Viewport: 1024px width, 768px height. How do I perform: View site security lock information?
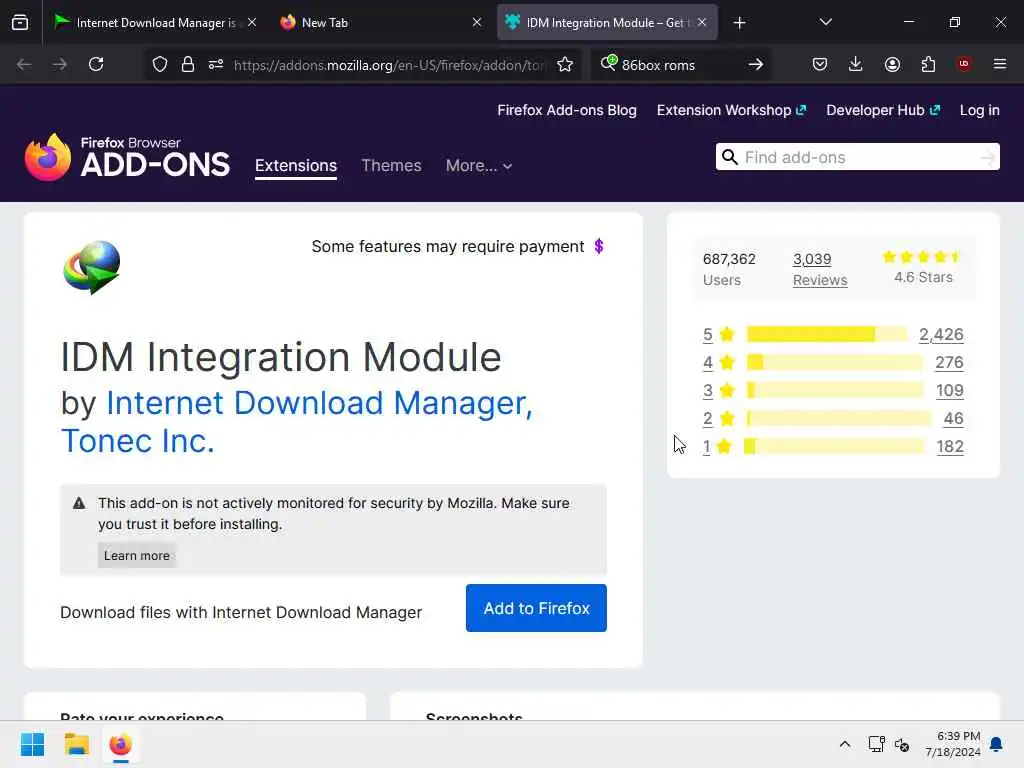click(x=188, y=65)
